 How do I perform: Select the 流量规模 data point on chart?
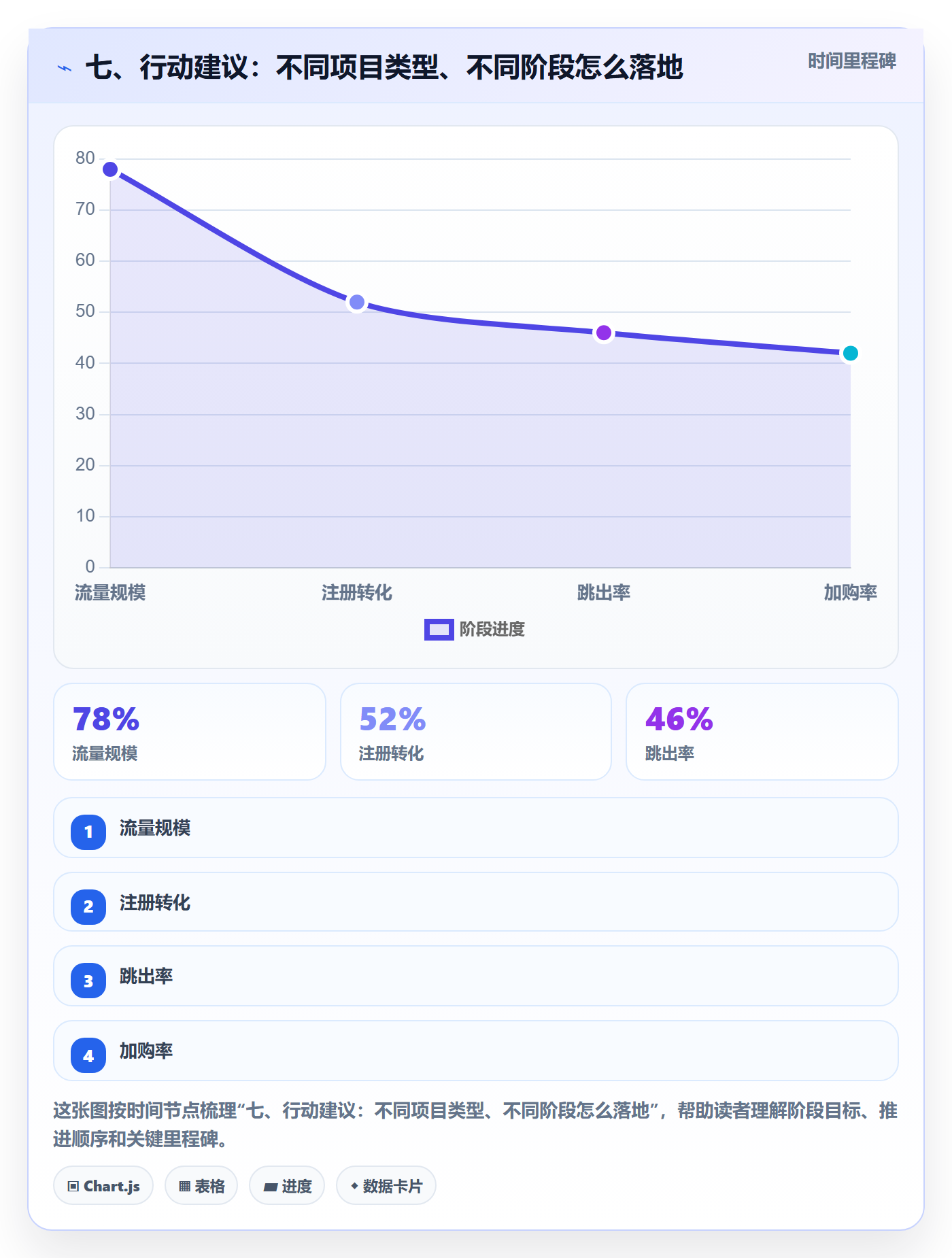click(x=110, y=169)
